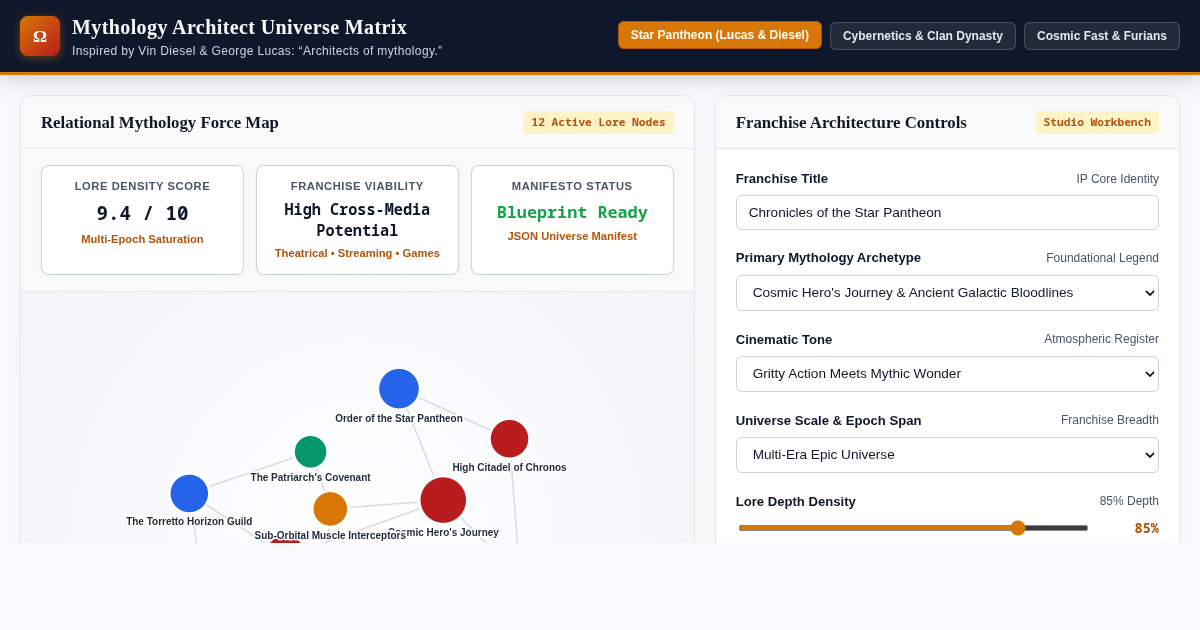Viewport: 1200px width, 630px height.
Task: Click the 9.4 / 10 score value
Action: (x=142, y=213)
